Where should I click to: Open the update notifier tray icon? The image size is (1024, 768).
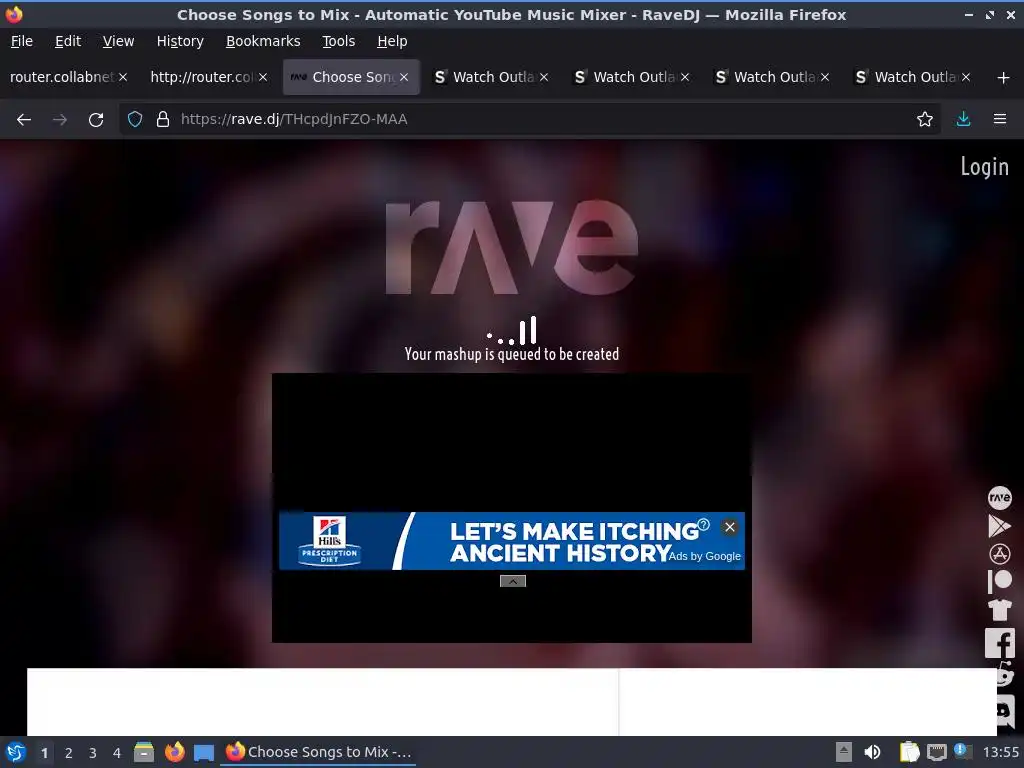[x=963, y=751]
